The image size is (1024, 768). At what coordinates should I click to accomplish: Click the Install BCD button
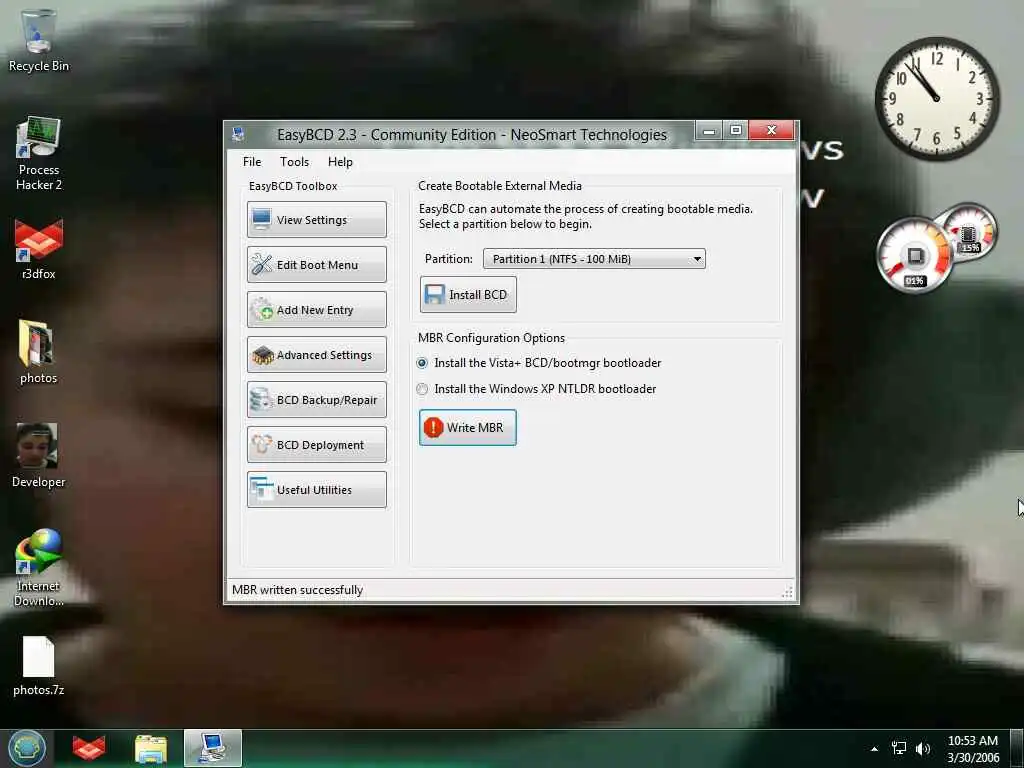468,295
